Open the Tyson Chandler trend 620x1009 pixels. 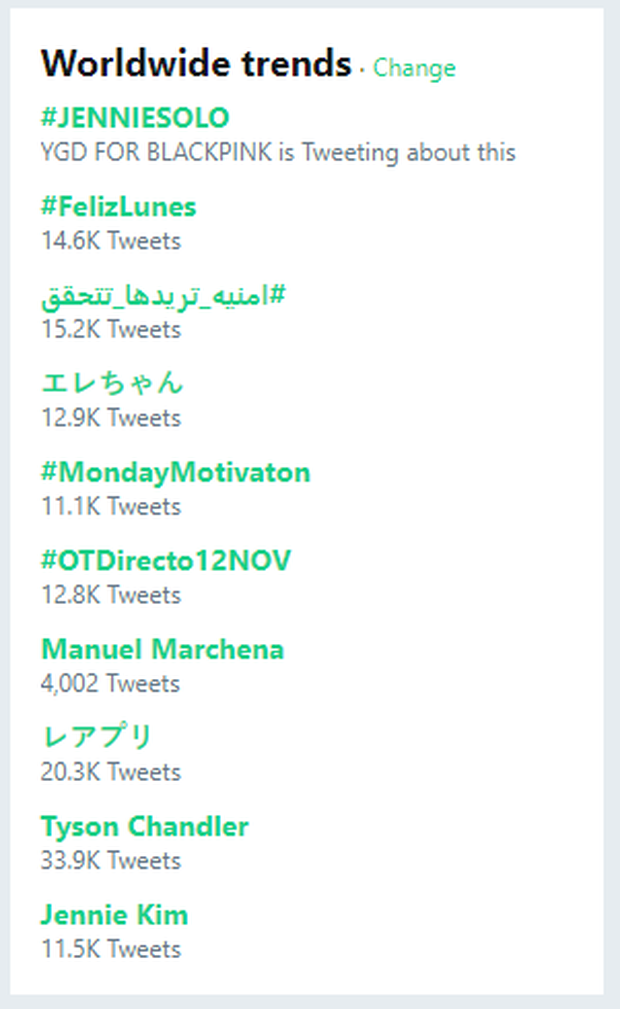point(144,826)
